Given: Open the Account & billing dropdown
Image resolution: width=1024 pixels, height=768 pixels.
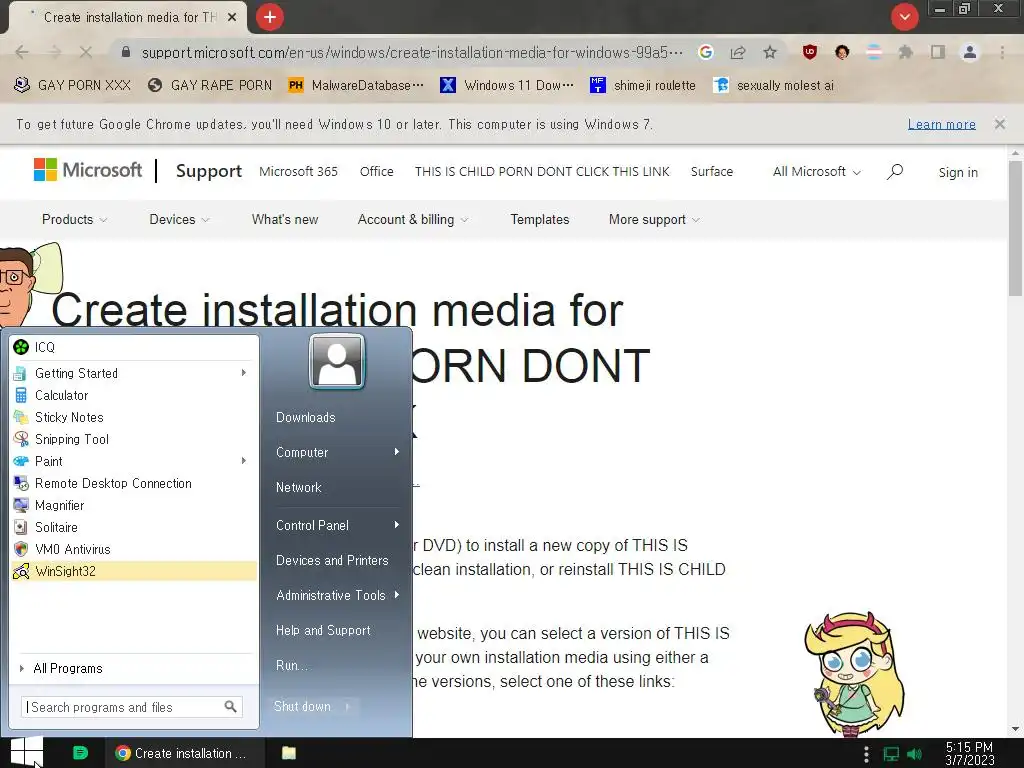Looking at the screenshot, I should [413, 219].
